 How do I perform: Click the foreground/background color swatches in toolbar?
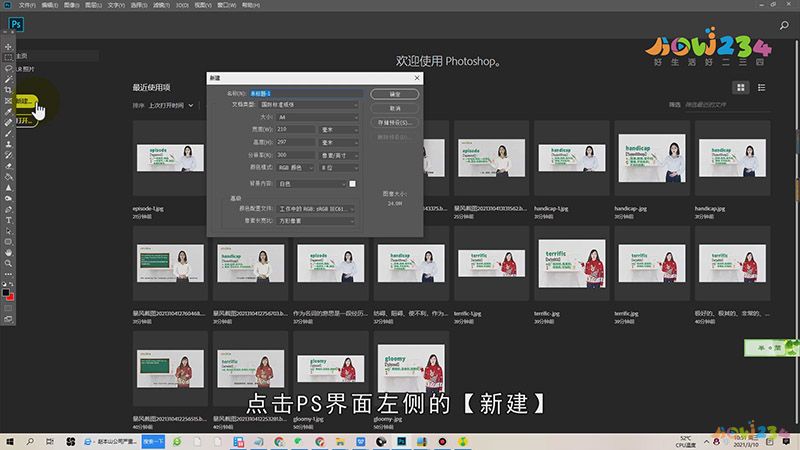[x=8, y=294]
